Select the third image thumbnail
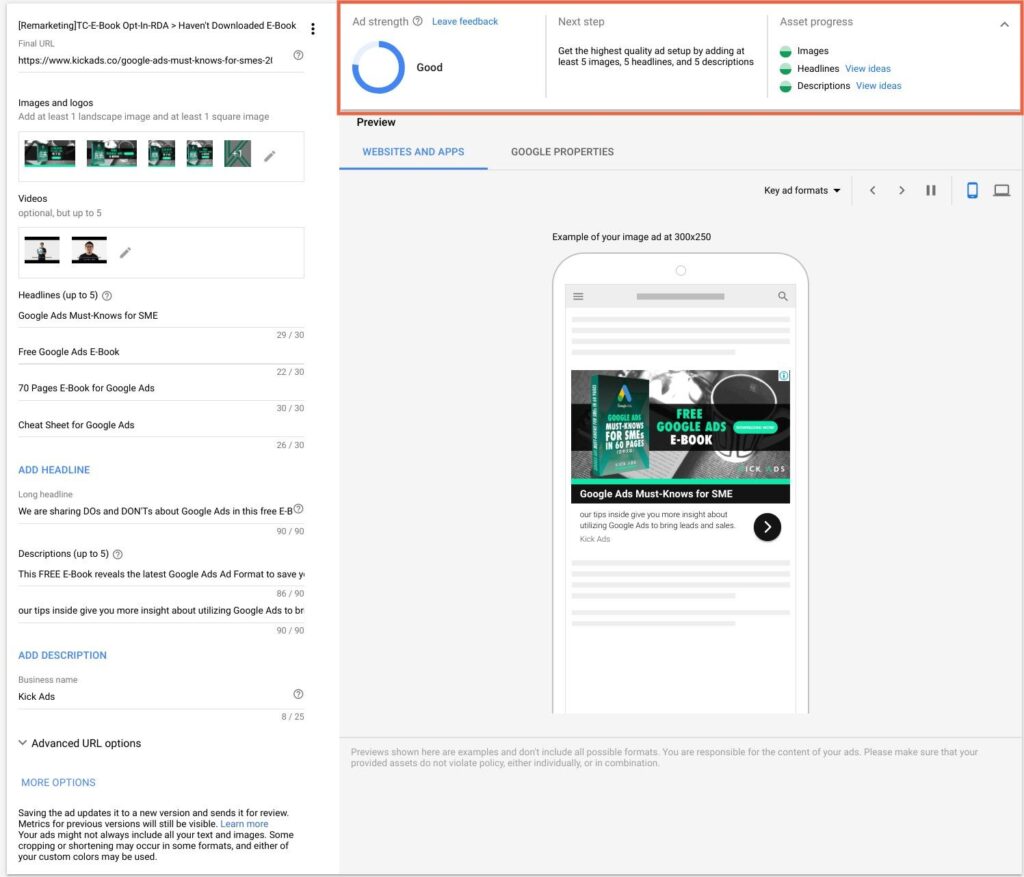 tap(161, 153)
